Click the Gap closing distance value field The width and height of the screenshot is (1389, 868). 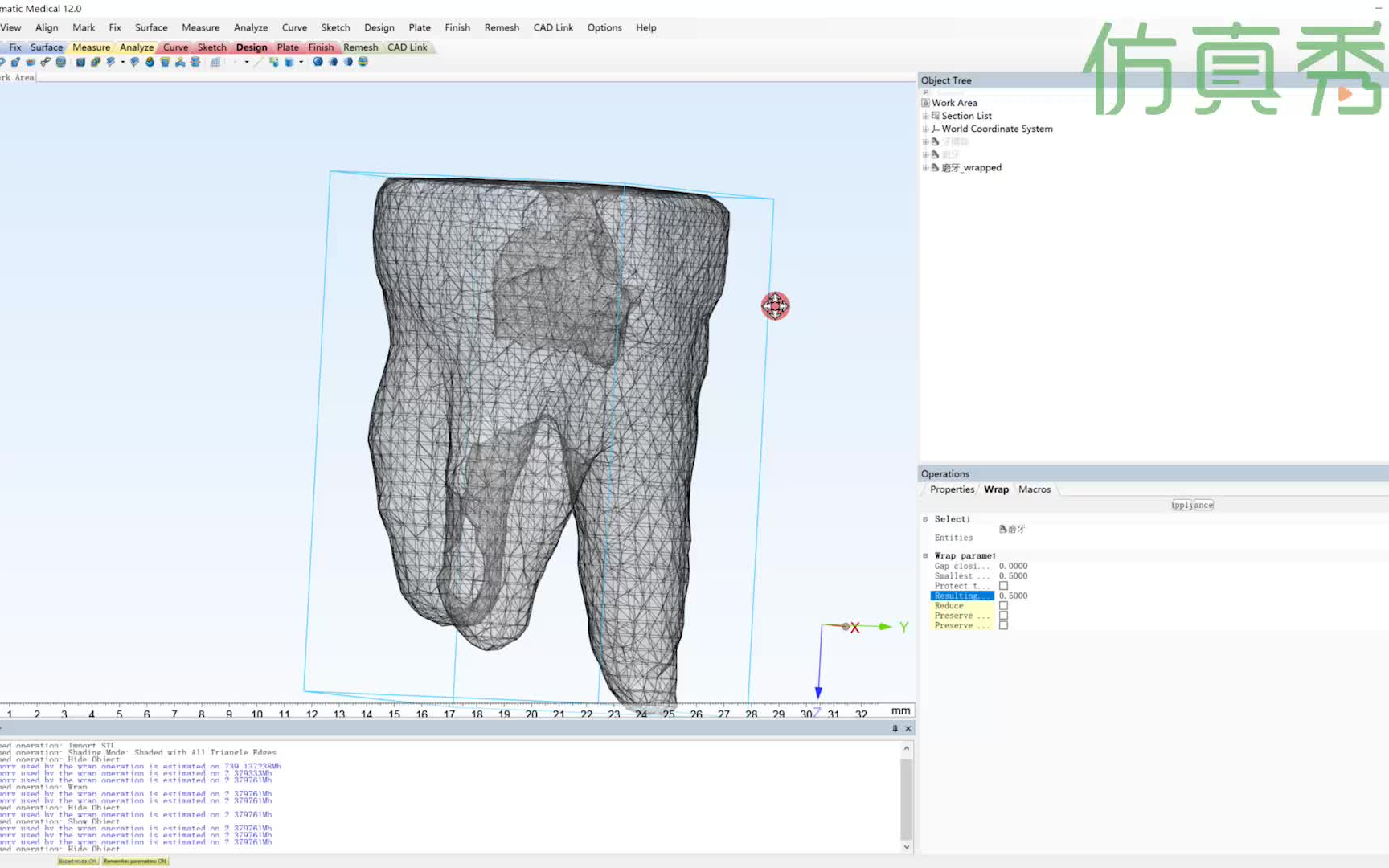[x=1013, y=566]
